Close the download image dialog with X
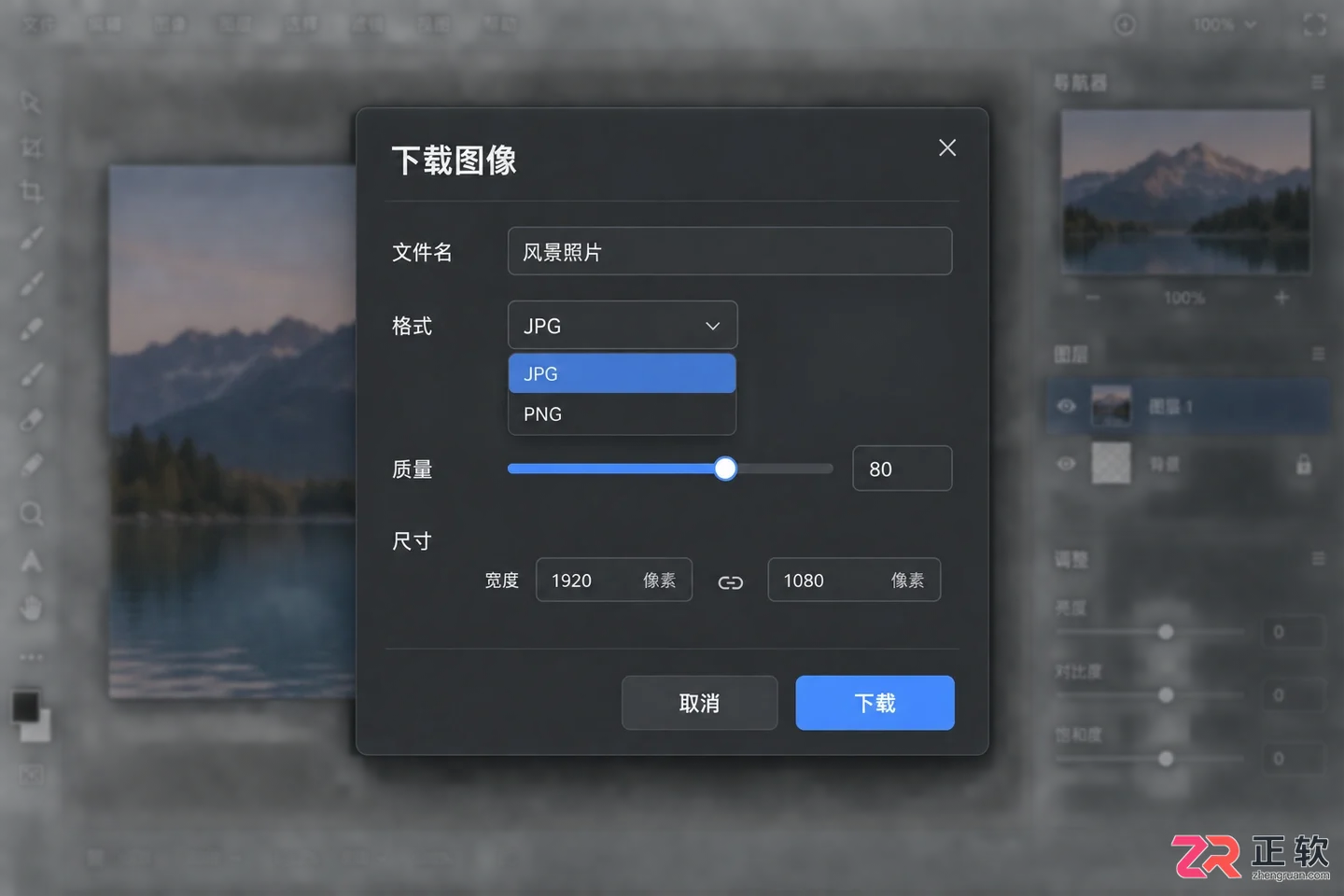The image size is (1344, 896). click(947, 147)
